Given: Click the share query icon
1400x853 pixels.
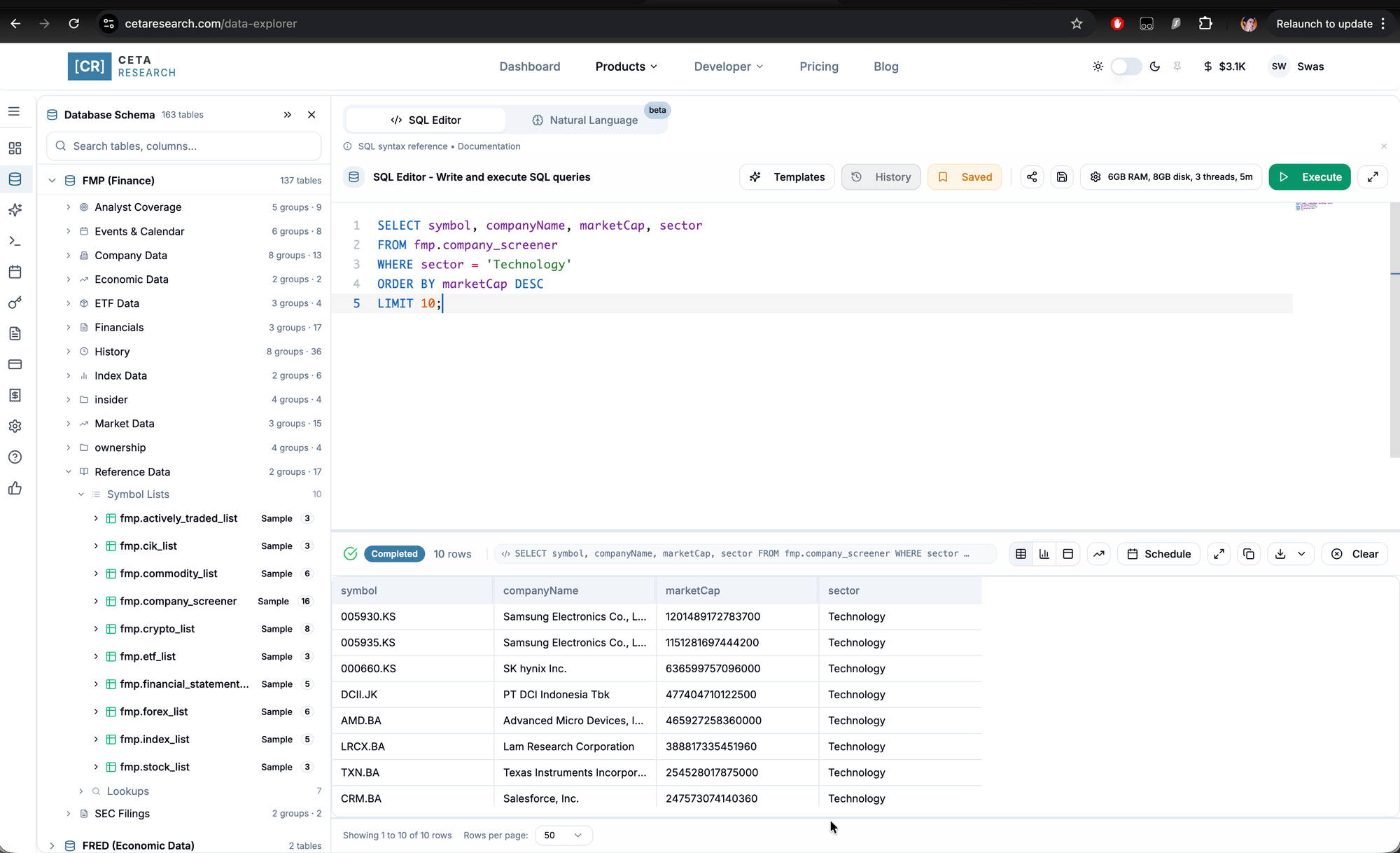Looking at the screenshot, I should click(x=1032, y=177).
